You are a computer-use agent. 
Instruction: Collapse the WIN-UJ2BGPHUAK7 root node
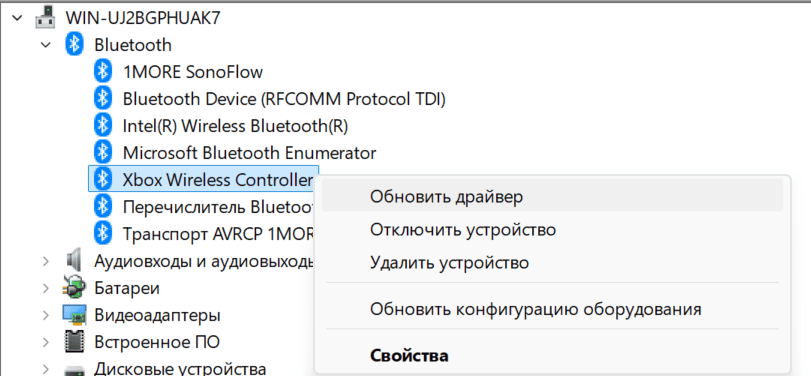point(17,18)
